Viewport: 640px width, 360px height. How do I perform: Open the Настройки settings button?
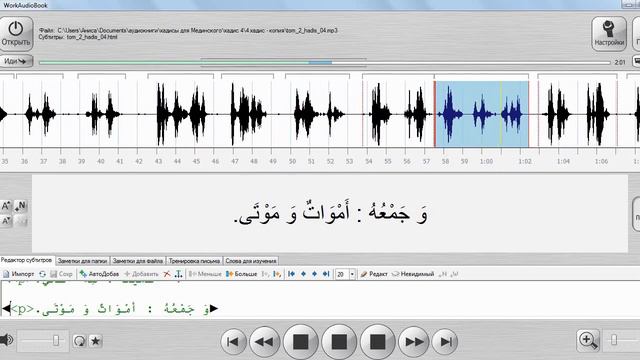pos(609,33)
